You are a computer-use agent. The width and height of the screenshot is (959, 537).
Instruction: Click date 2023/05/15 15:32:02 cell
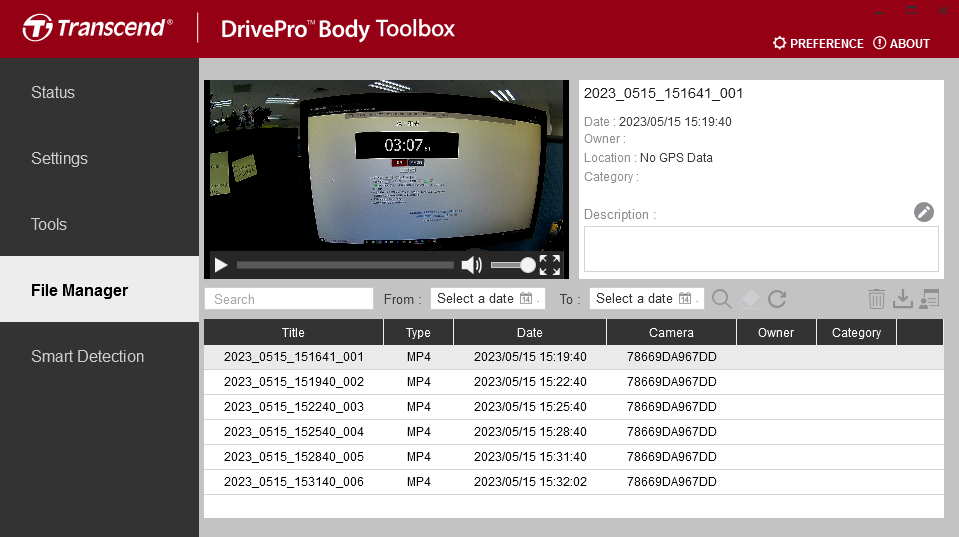(530, 482)
